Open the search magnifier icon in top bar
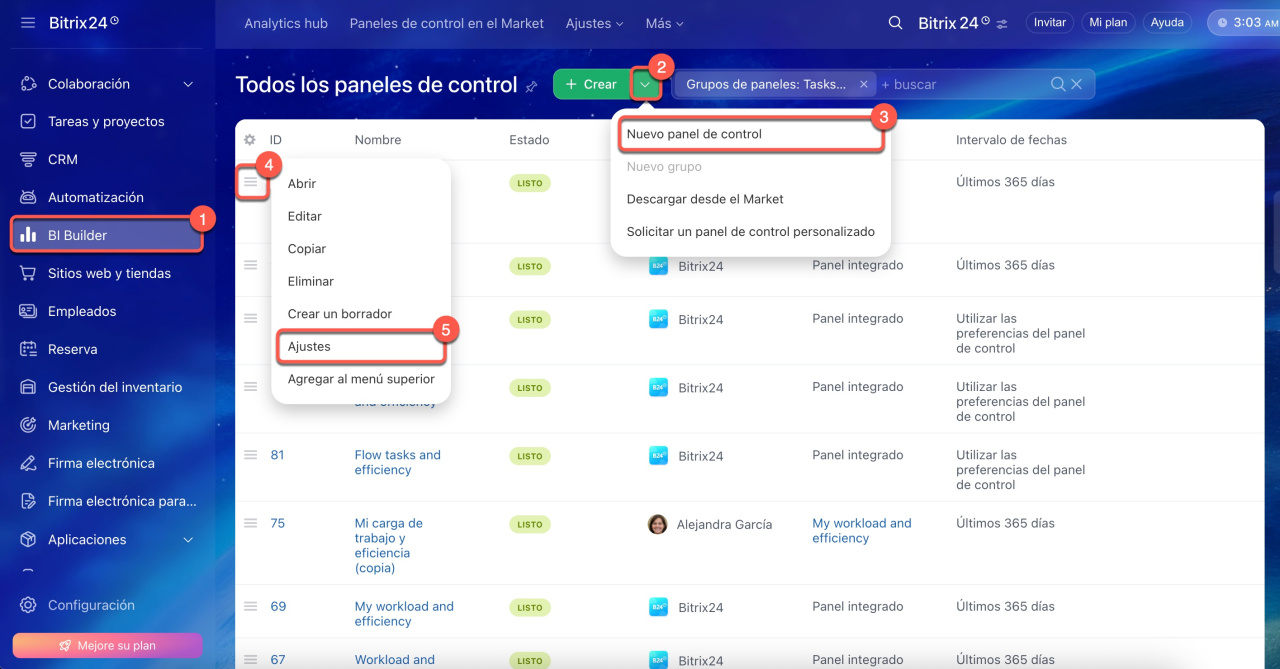 coord(896,23)
